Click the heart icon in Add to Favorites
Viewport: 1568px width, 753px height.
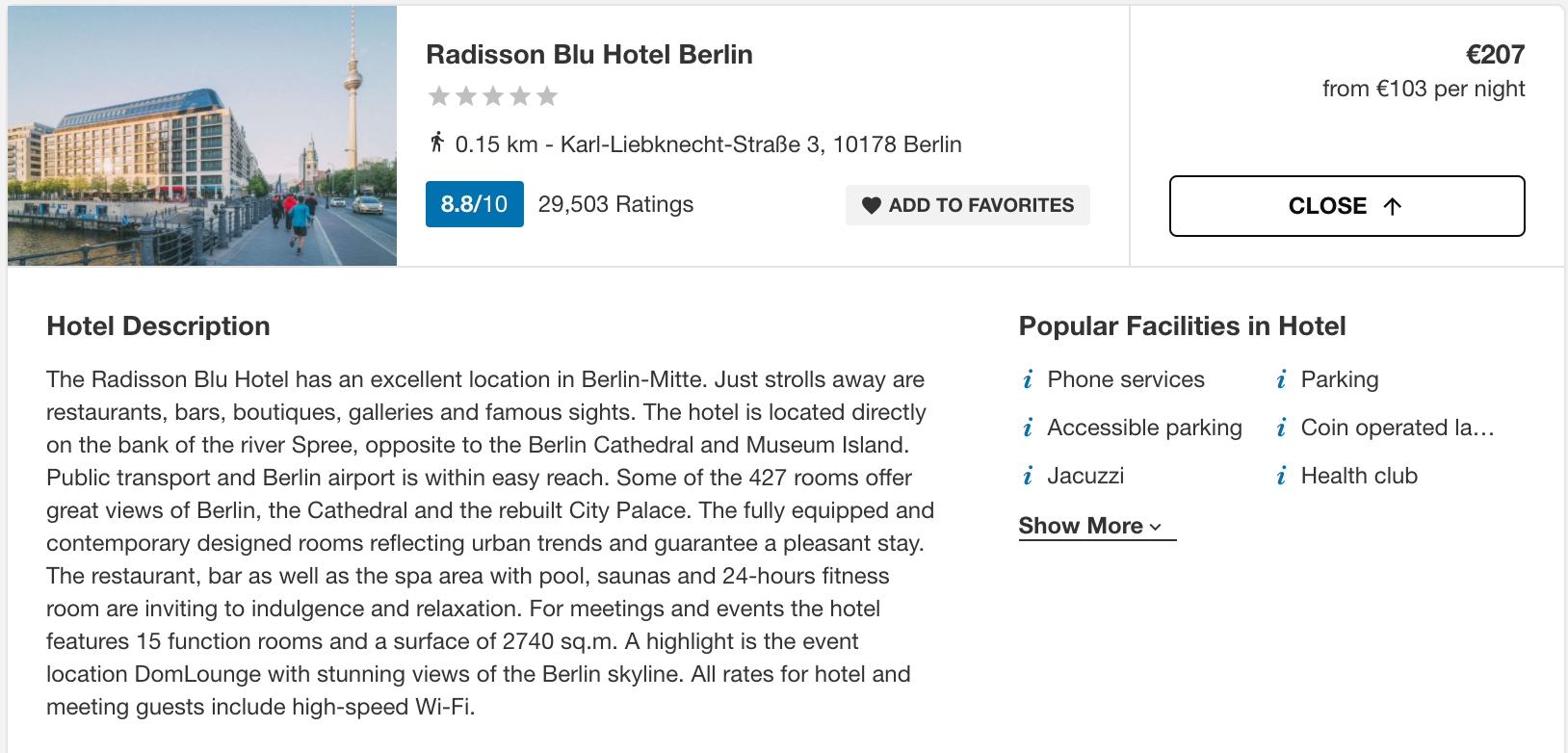pos(872,205)
